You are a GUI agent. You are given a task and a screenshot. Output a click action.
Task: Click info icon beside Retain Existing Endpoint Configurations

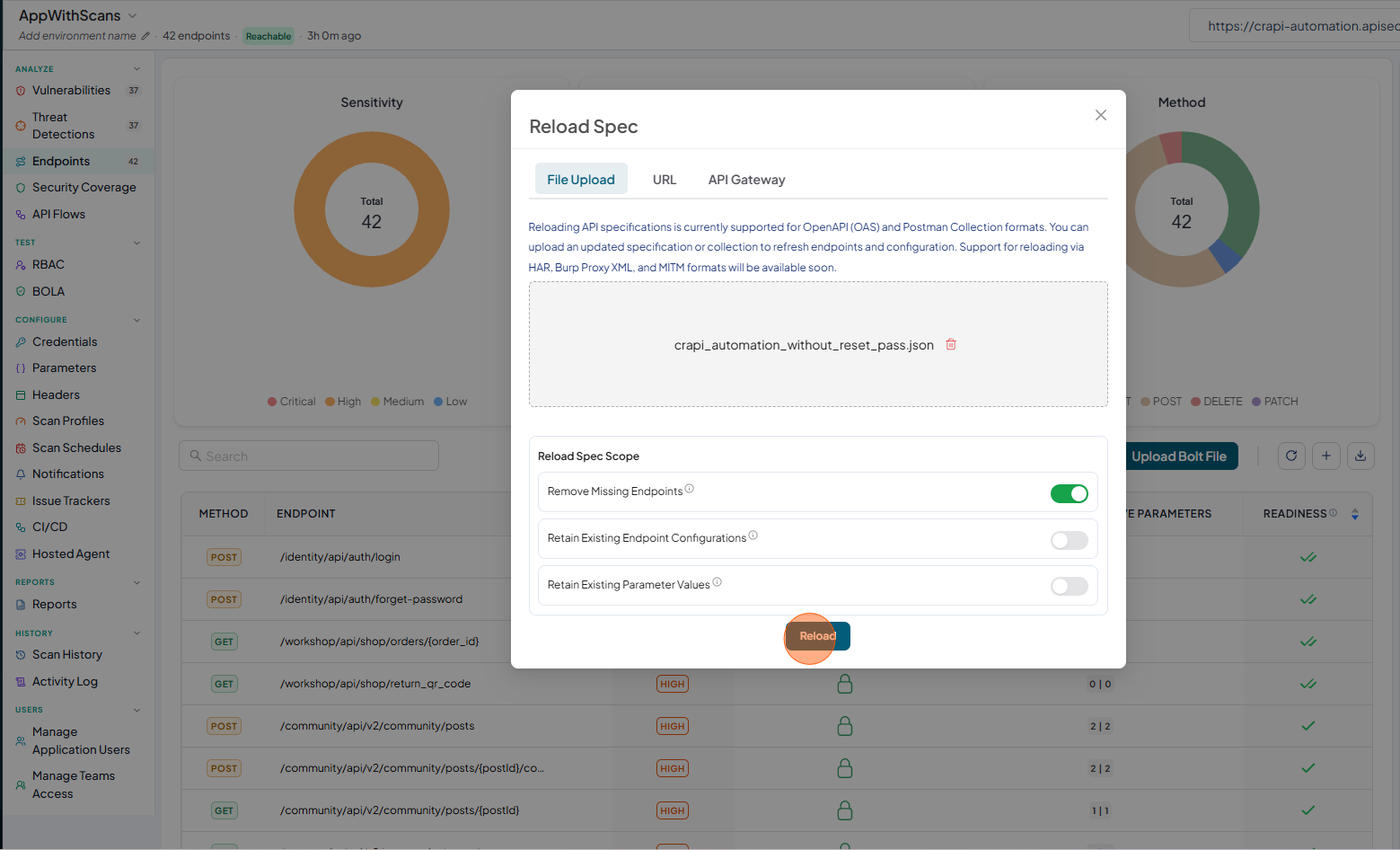tap(753, 536)
